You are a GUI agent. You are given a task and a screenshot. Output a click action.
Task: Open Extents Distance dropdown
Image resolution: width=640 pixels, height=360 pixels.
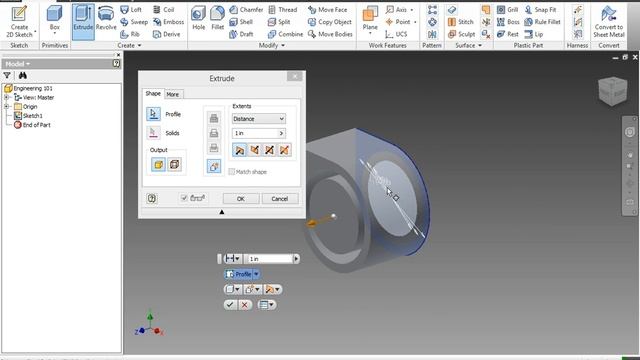pyautogui.click(x=259, y=119)
